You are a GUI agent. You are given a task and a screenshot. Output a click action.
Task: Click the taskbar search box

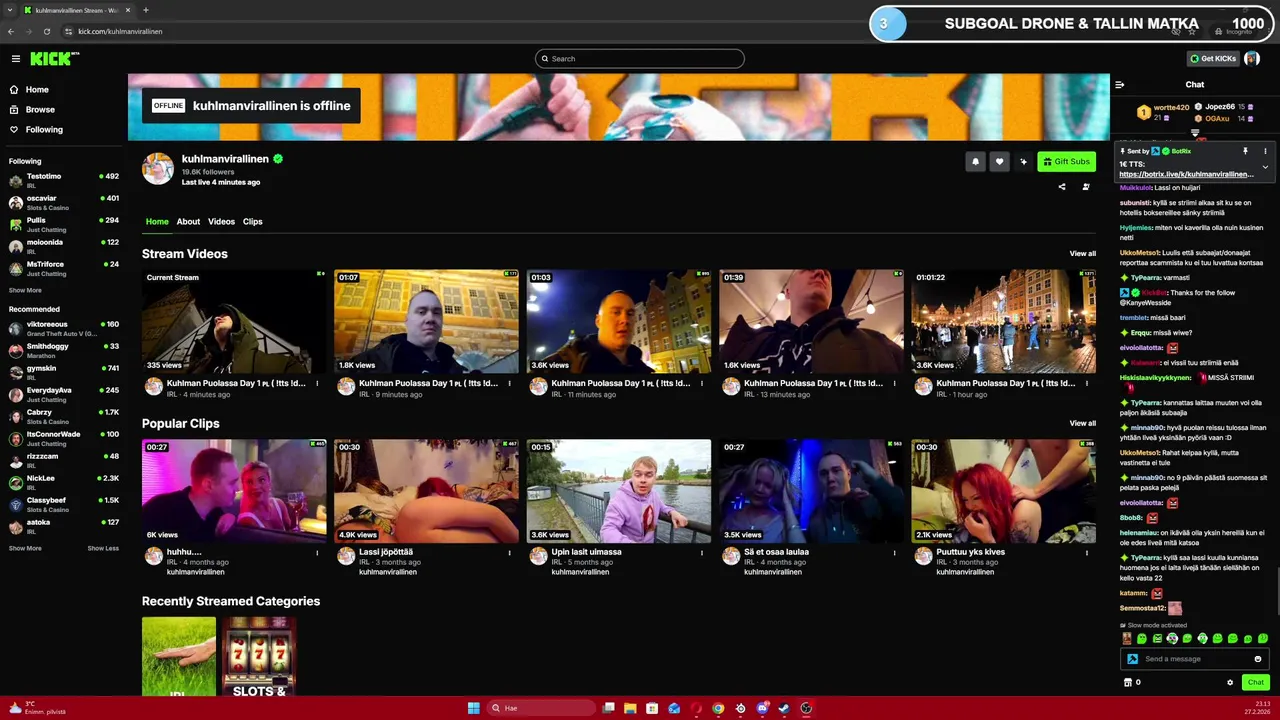tap(540, 708)
